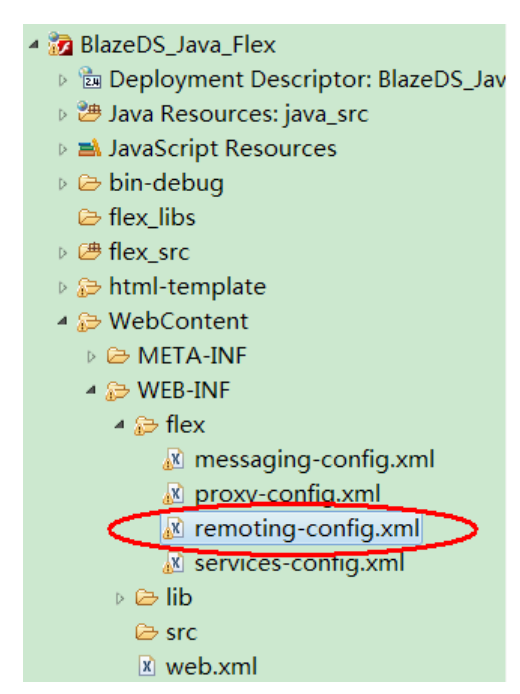Viewport: 520px width, 694px height.
Task: Click the BlazeDS_Java_Flex project icon
Action: pyautogui.click(x=61, y=44)
